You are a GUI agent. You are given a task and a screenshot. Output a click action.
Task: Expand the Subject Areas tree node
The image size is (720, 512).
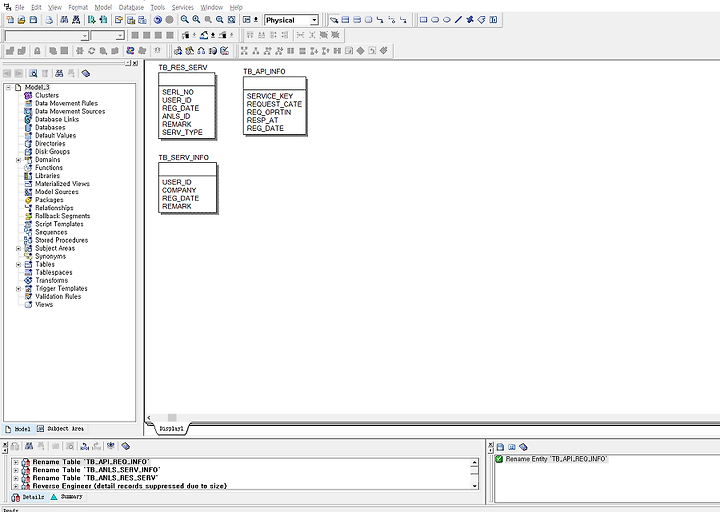(19, 248)
